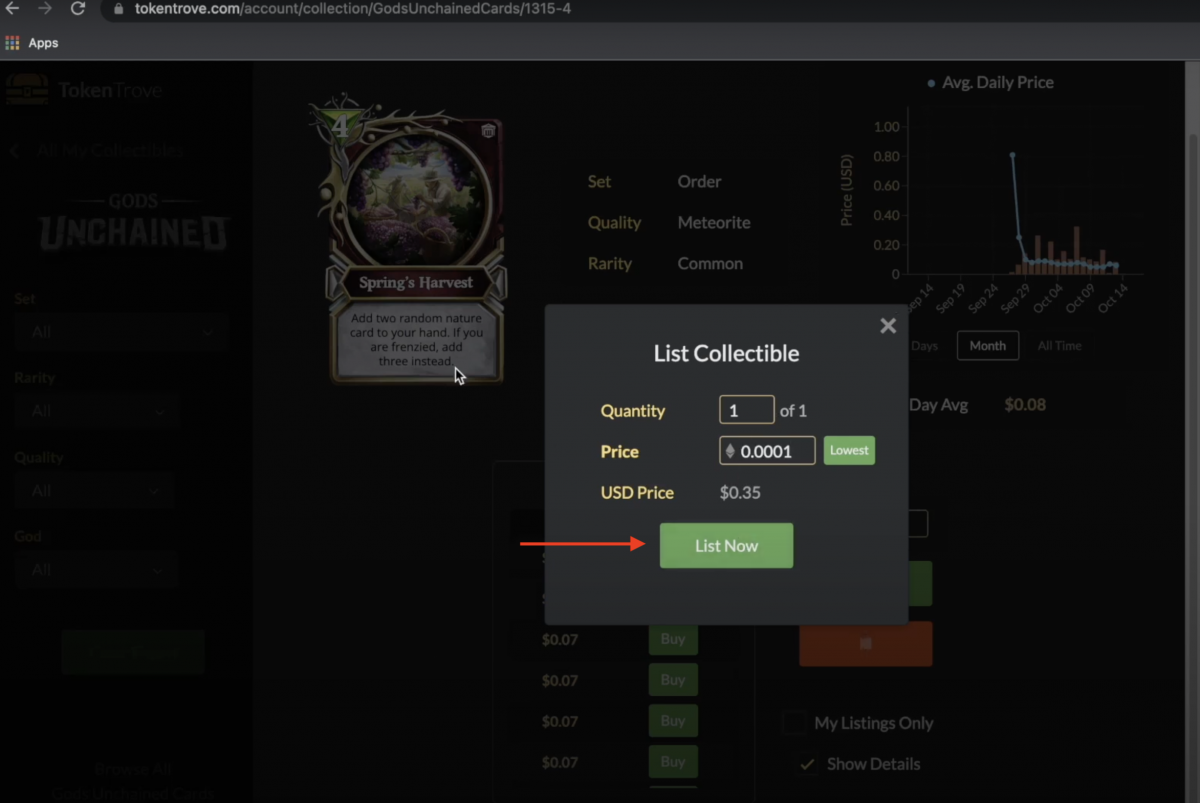This screenshot has height=803, width=1200.
Task: Open the Set filter dropdown
Action: pos(121,331)
